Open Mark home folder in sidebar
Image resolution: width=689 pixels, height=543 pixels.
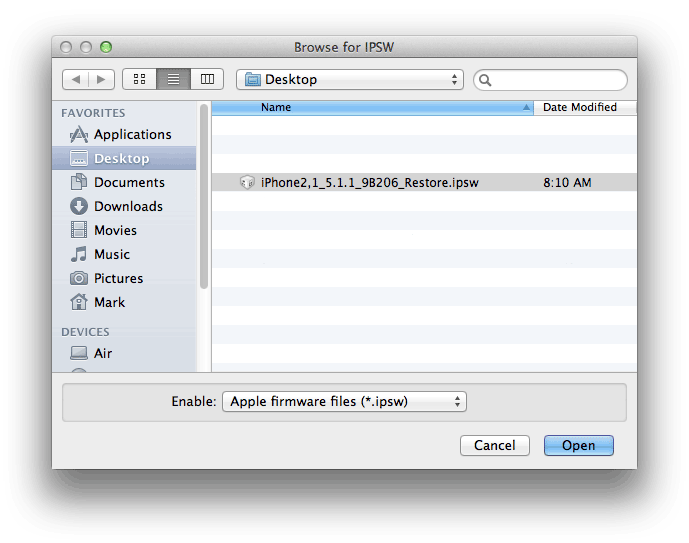(x=109, y=302)
